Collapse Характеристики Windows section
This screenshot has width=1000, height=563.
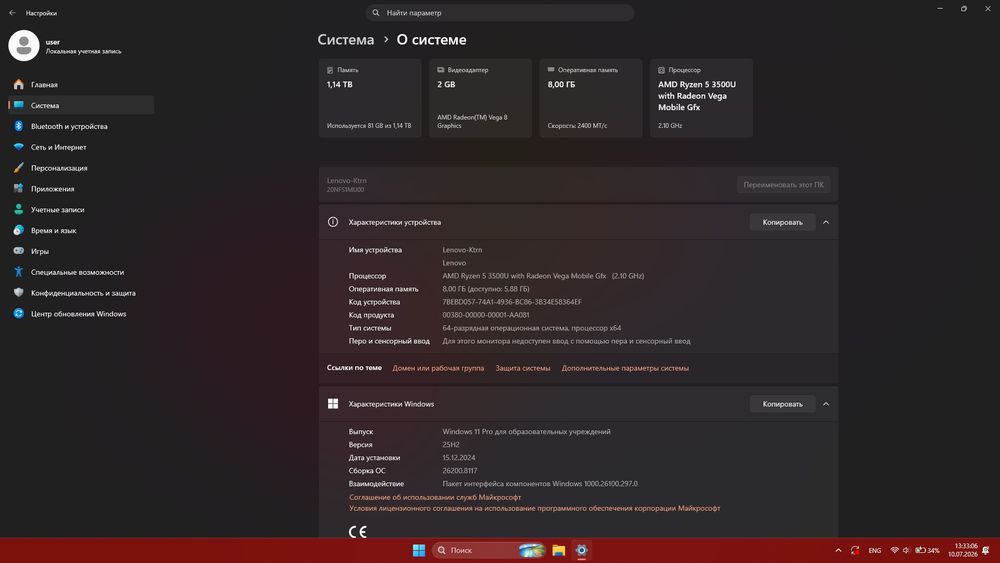click(826, 404)
